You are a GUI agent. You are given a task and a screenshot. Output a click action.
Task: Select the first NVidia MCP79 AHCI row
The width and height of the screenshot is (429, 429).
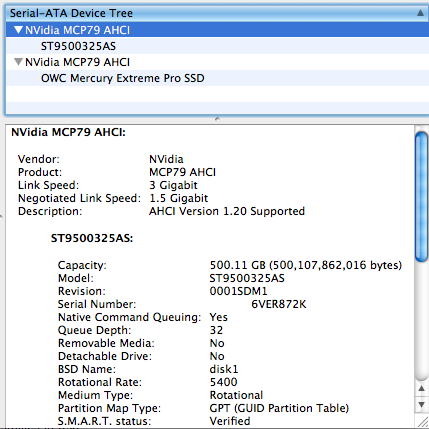click(217, 30)
